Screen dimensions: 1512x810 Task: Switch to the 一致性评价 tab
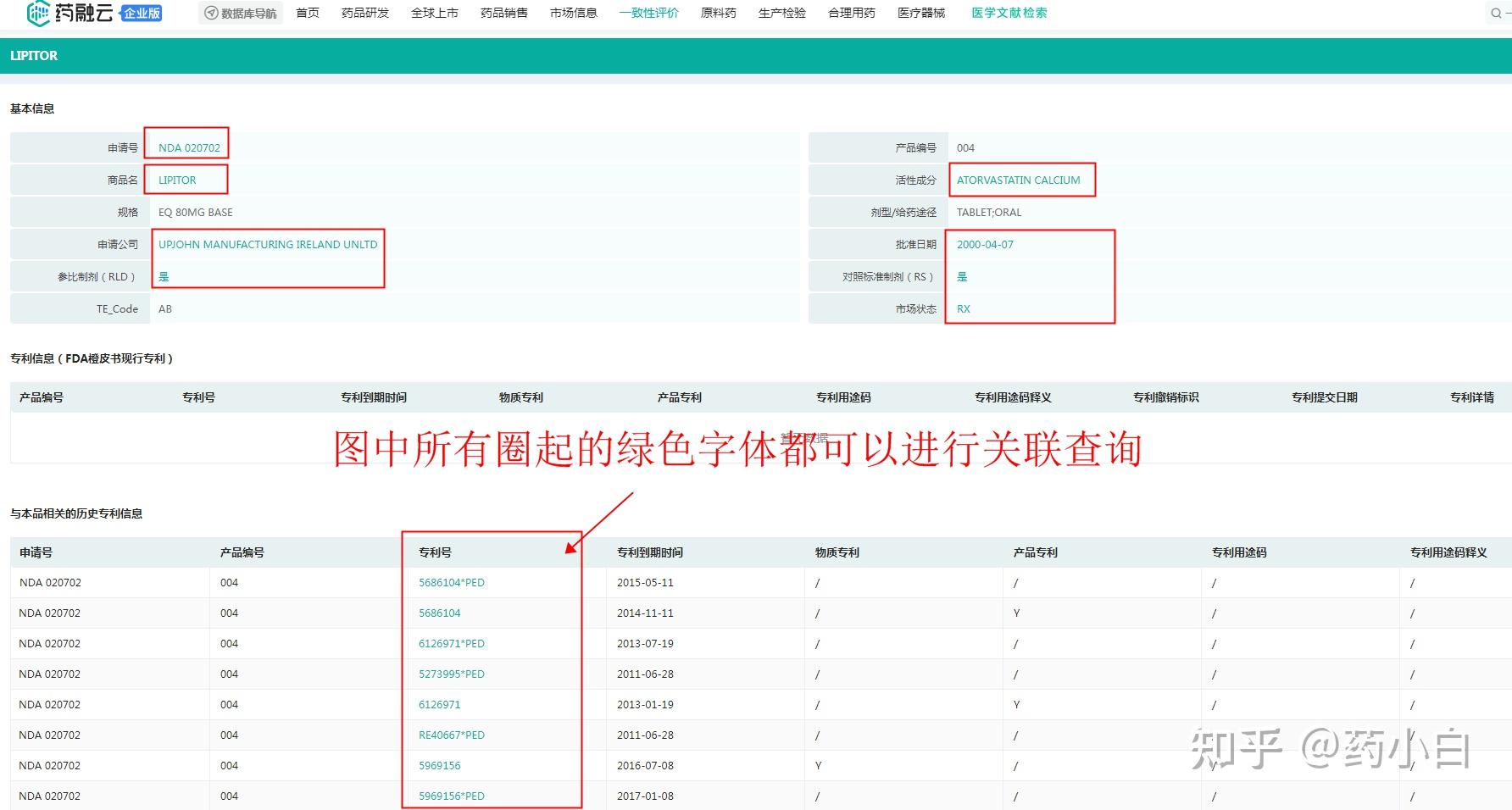coord(649,12)
